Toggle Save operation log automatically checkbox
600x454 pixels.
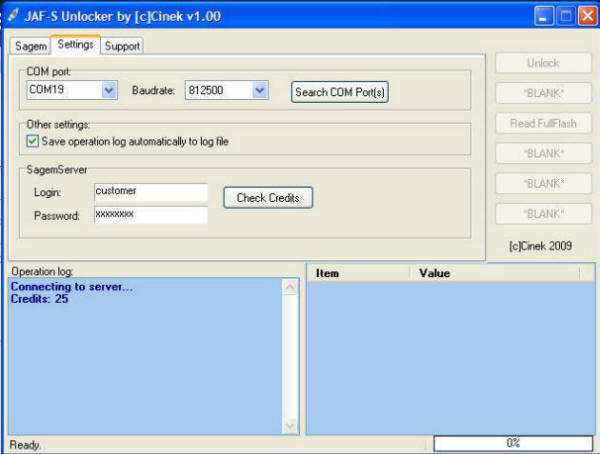click(33, 141)
